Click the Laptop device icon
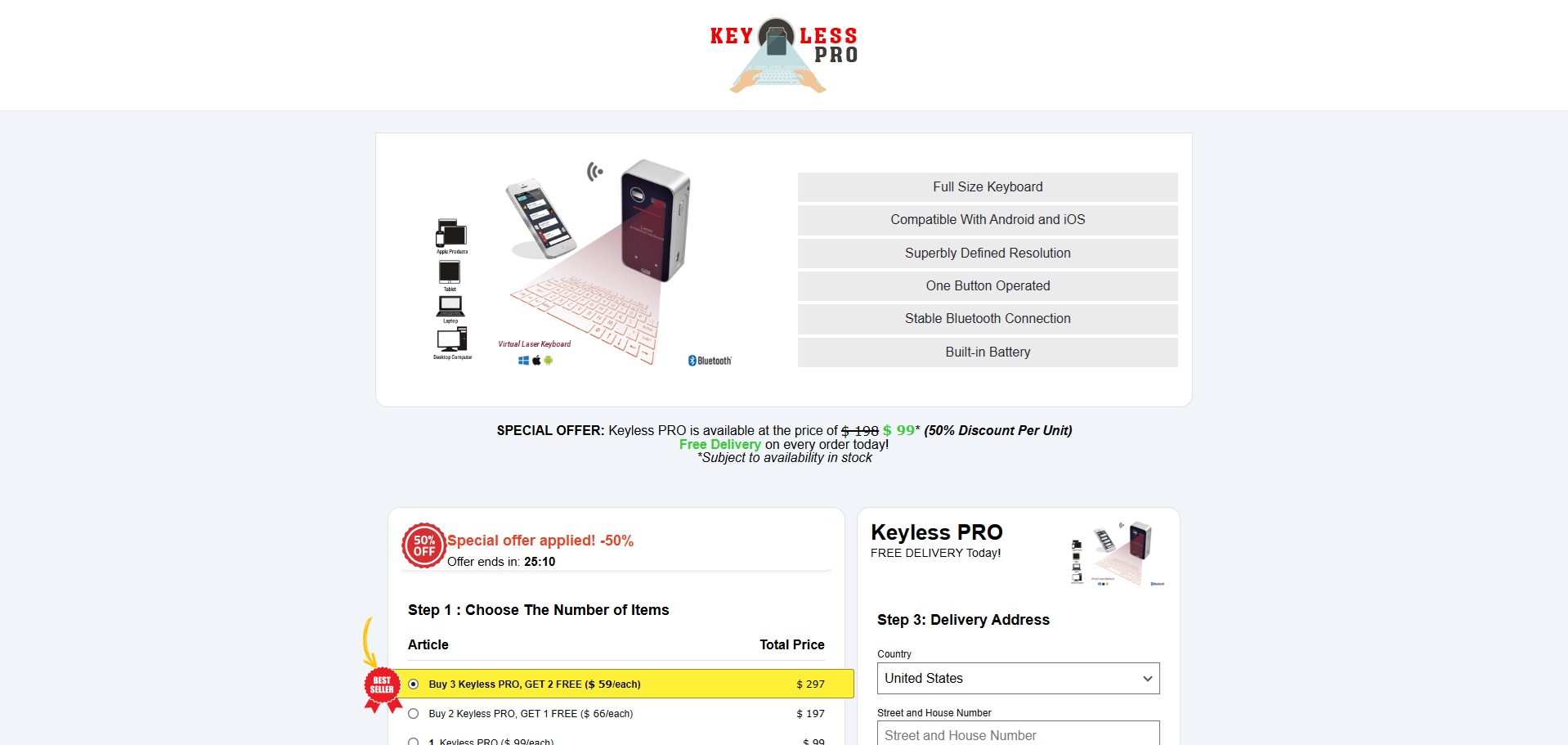 (450, 309)
